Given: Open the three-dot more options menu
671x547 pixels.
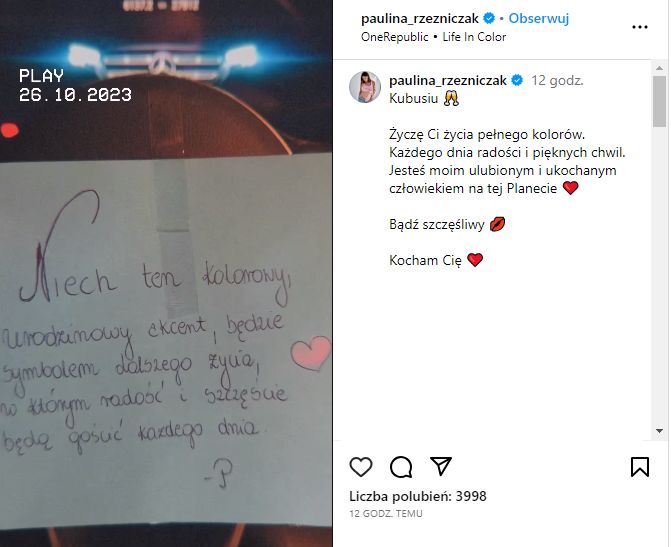Looking at the screenshot, I should point(640,27).
